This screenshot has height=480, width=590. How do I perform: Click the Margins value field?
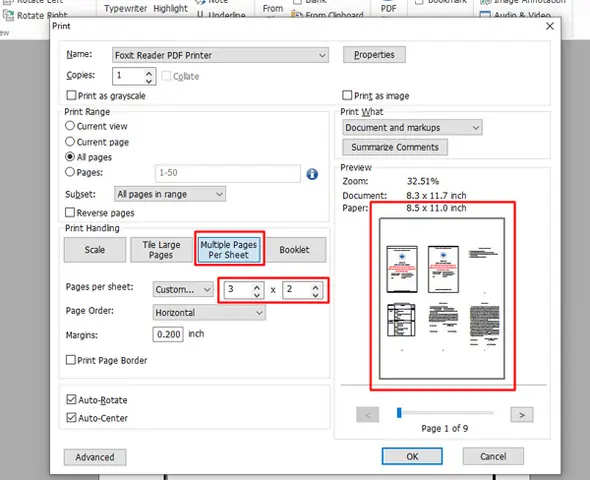[x=168, y=334]
